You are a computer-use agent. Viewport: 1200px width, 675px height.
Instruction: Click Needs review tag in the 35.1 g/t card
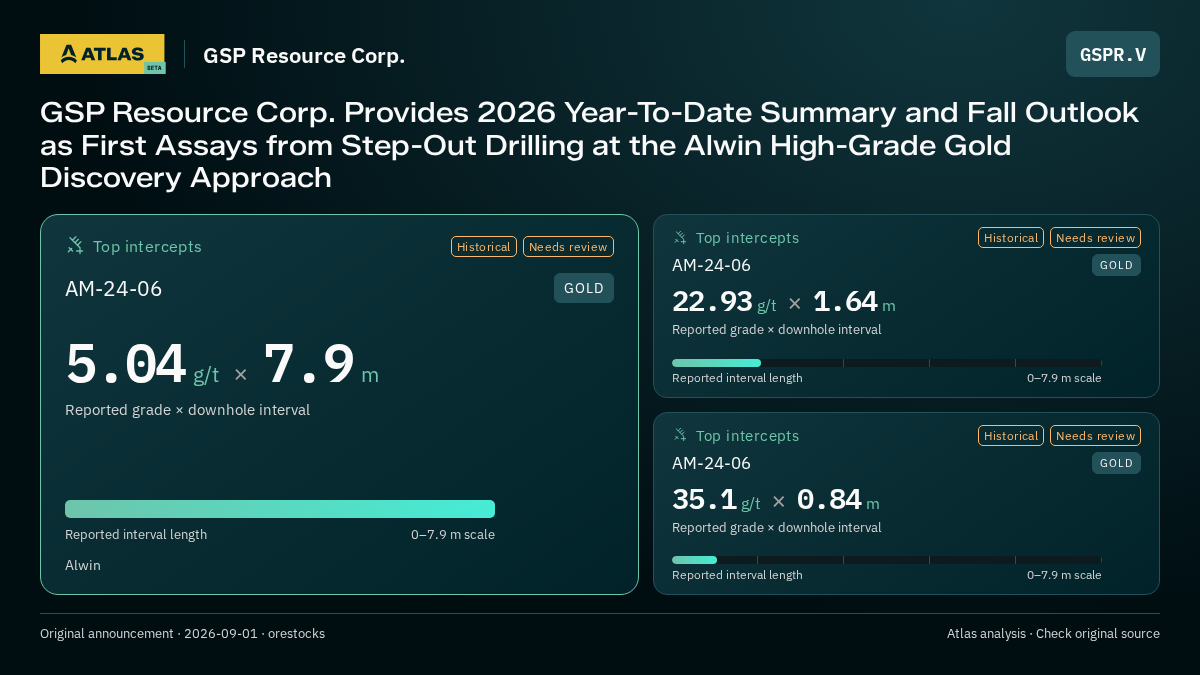[1095, 435]
